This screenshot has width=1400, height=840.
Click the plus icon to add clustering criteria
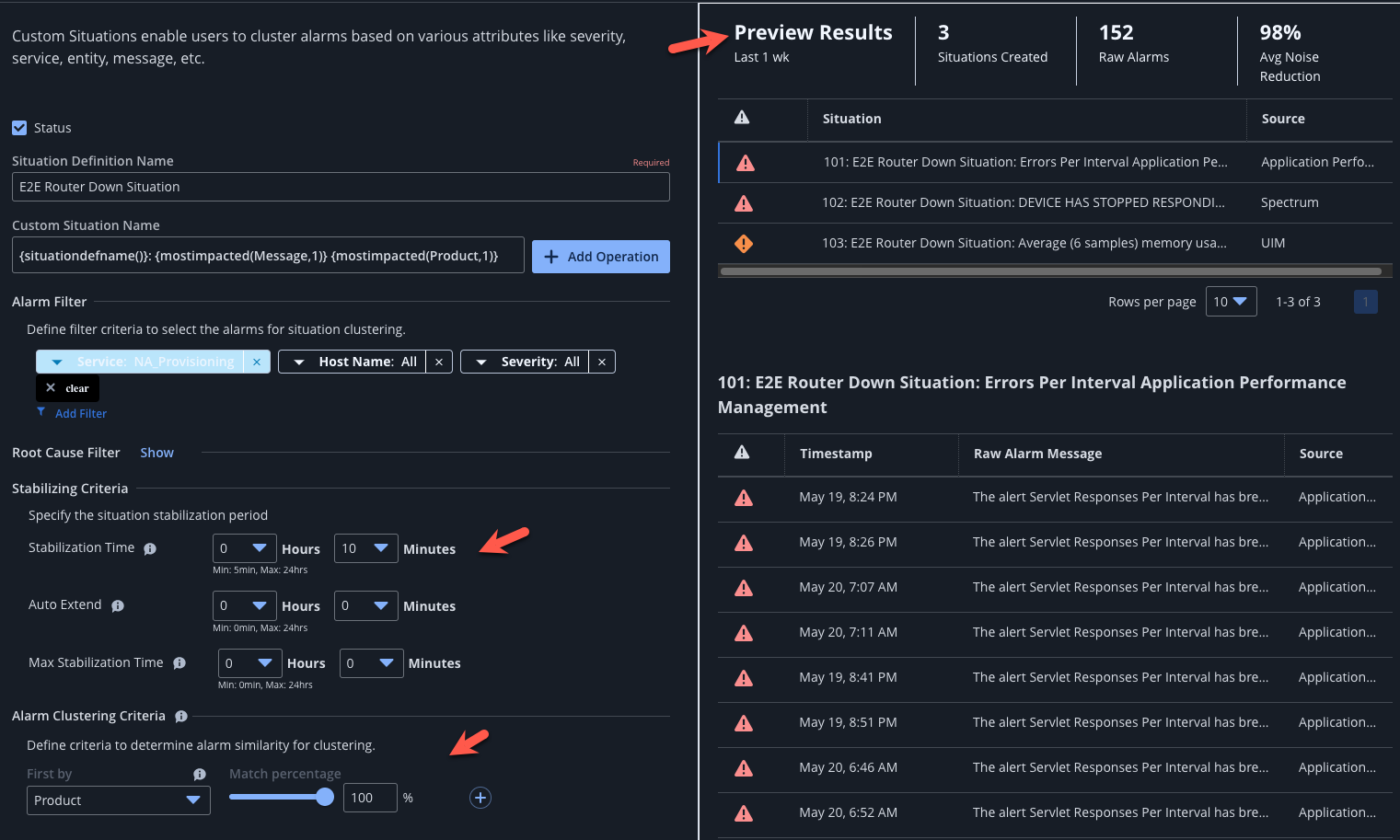coord(480,798)
